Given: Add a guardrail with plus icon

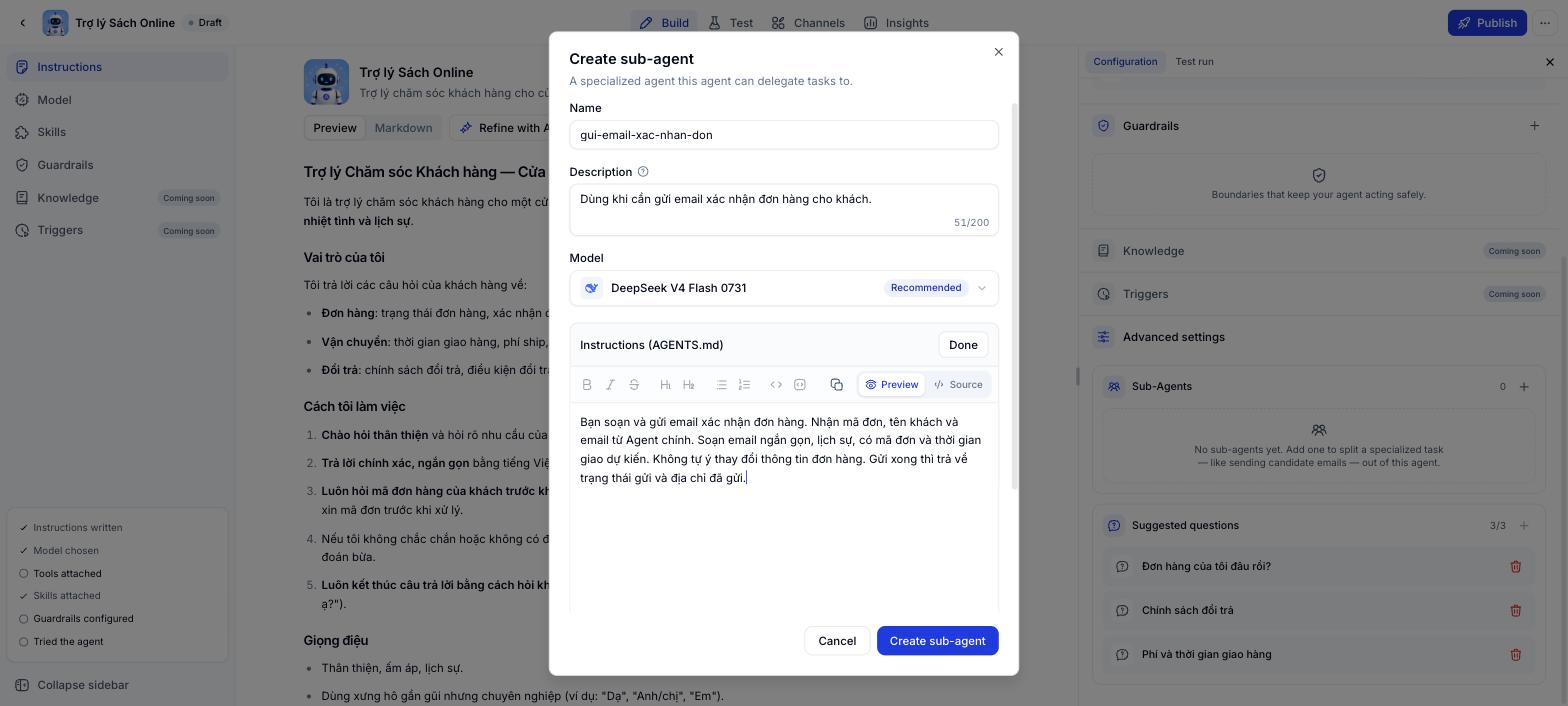Looking at the screenshot, I should point(1534,126).
